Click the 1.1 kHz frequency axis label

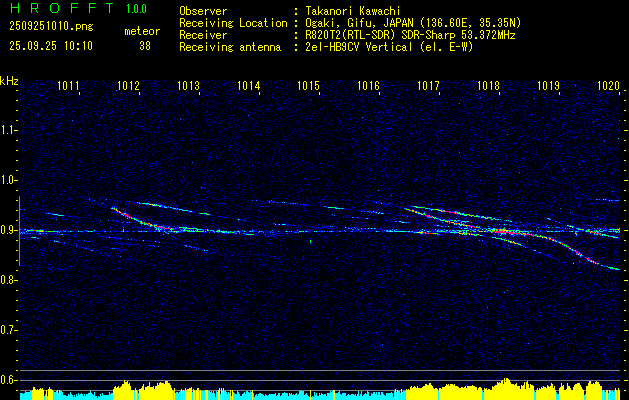point(8,130)
